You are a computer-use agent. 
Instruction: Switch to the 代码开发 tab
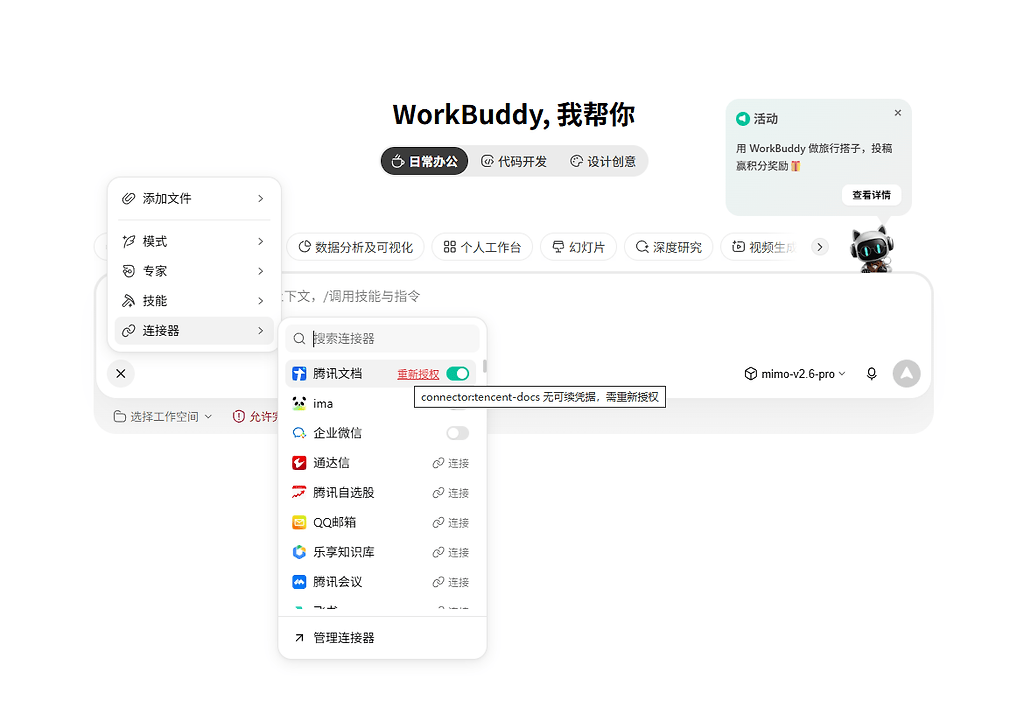tap(514, 161)
